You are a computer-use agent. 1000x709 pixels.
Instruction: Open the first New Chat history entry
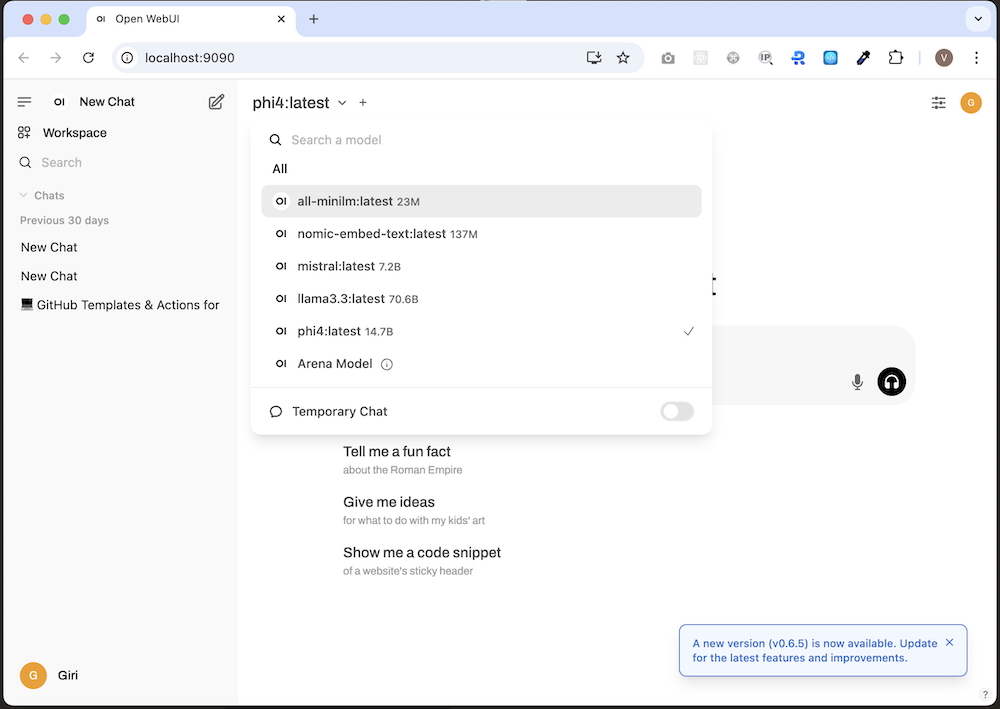121,247
